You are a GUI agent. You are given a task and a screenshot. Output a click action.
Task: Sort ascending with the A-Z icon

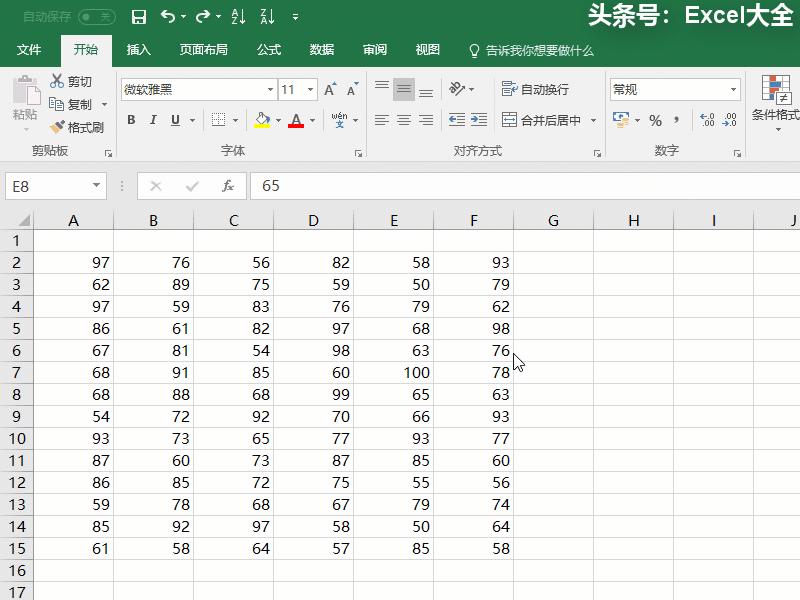point(238,17)
